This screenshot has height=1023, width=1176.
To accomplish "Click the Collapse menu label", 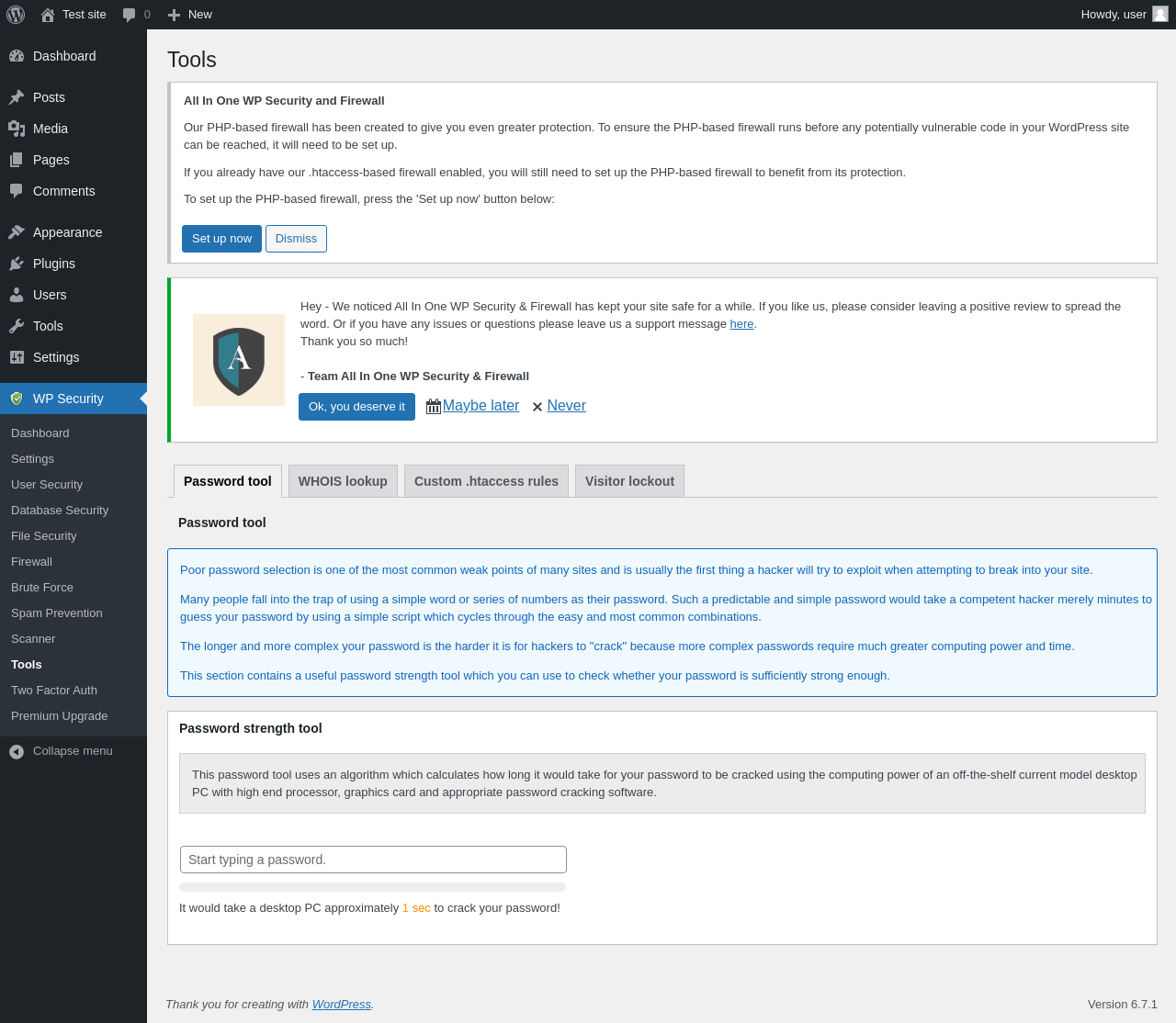I will tap(73, 751).
